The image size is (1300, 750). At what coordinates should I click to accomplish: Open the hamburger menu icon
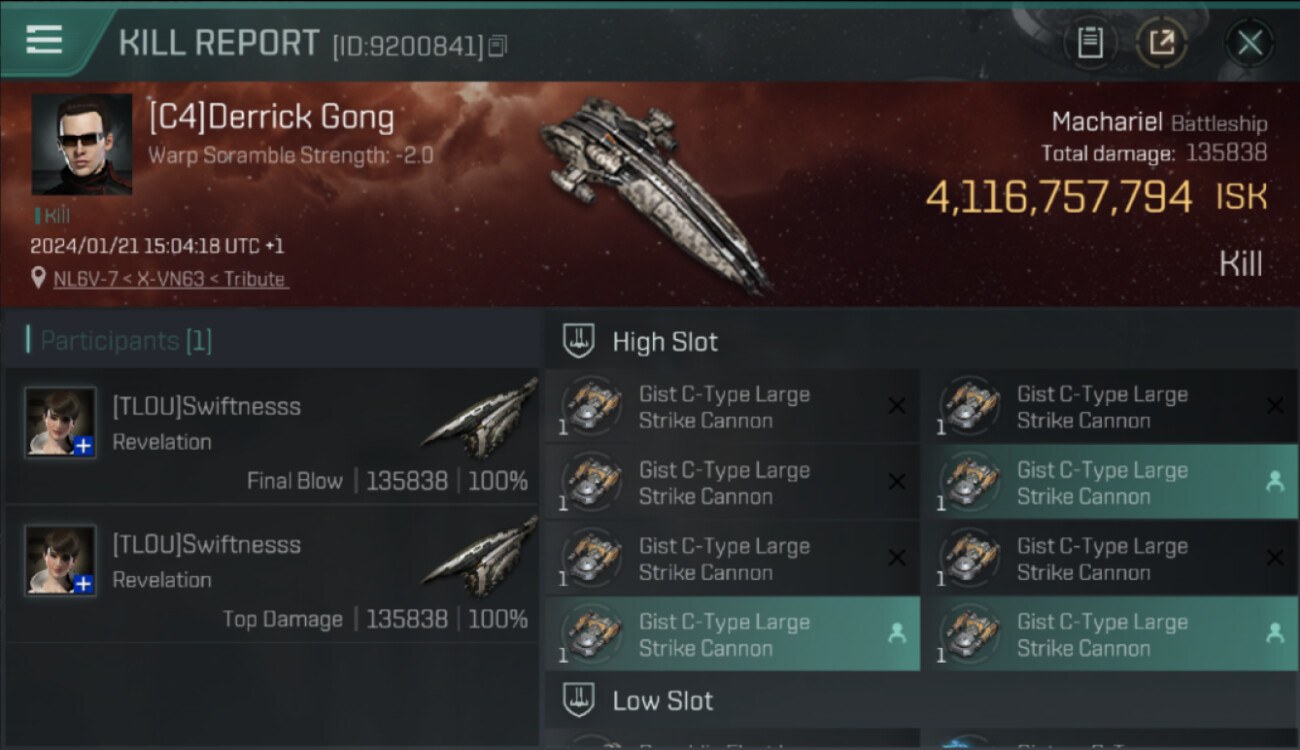44,40
